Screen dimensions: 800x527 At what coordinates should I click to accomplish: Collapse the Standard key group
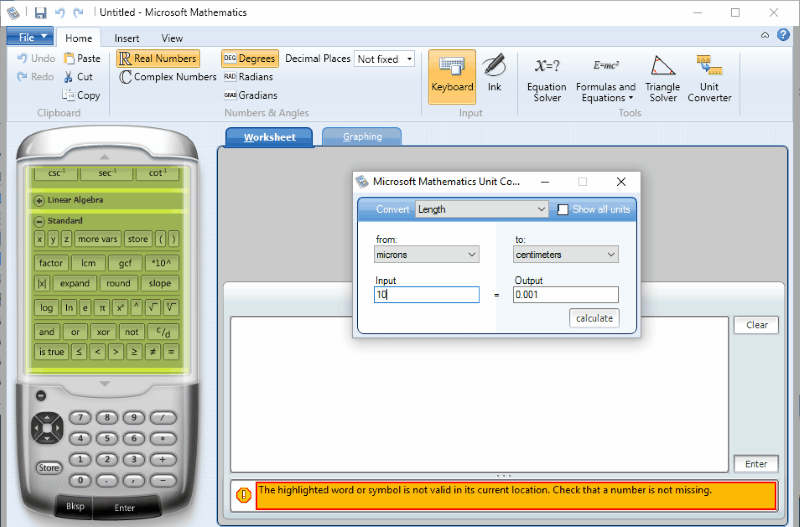pos(39,221)
